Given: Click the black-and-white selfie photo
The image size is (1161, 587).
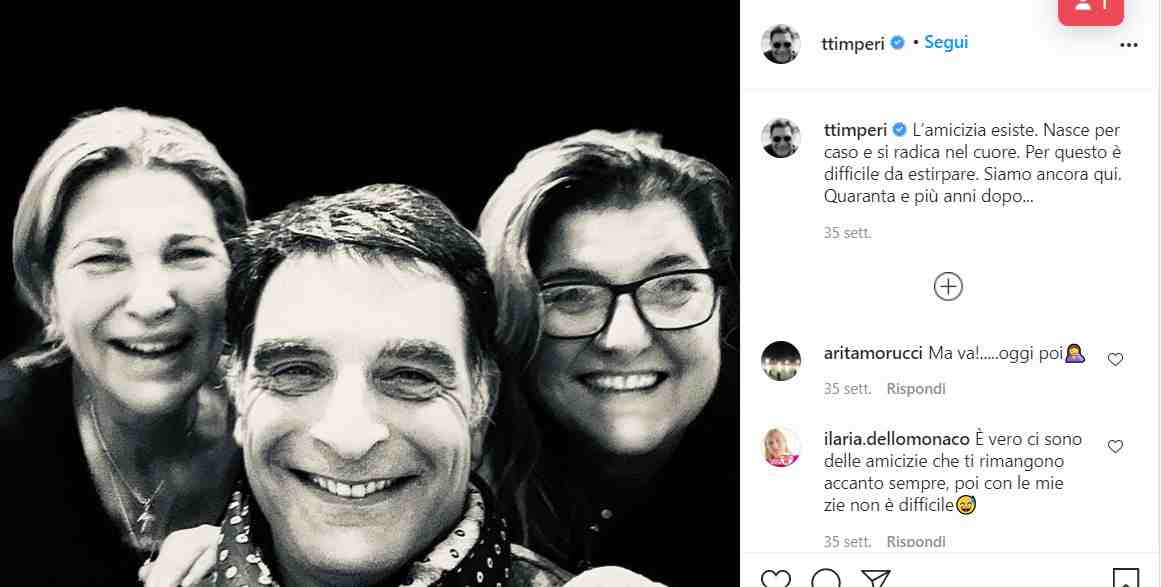Looking at the screenshot, I should coord(370,300).
